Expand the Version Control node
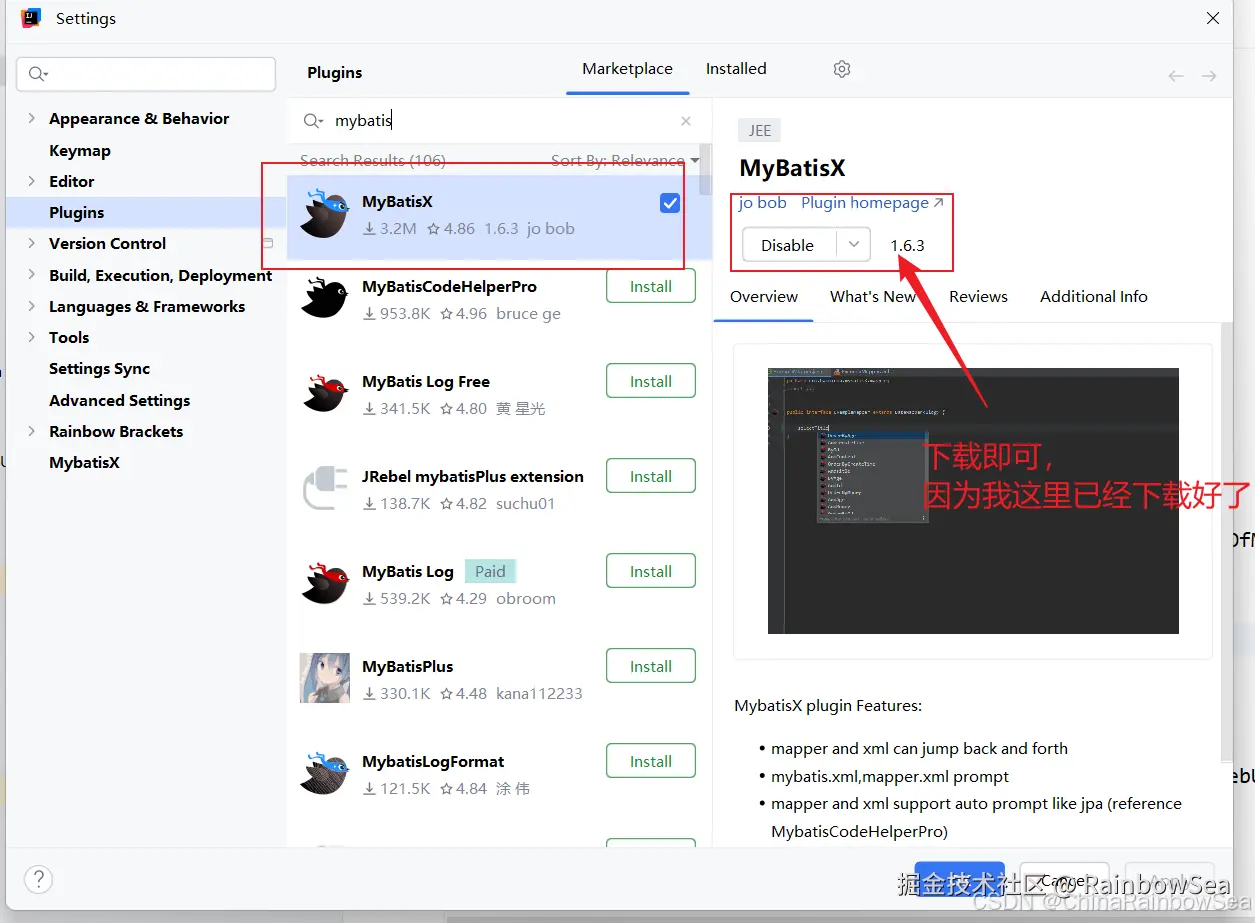This screenshot has height=923, width=1255. pyautogui.click(x=32, y=243)
